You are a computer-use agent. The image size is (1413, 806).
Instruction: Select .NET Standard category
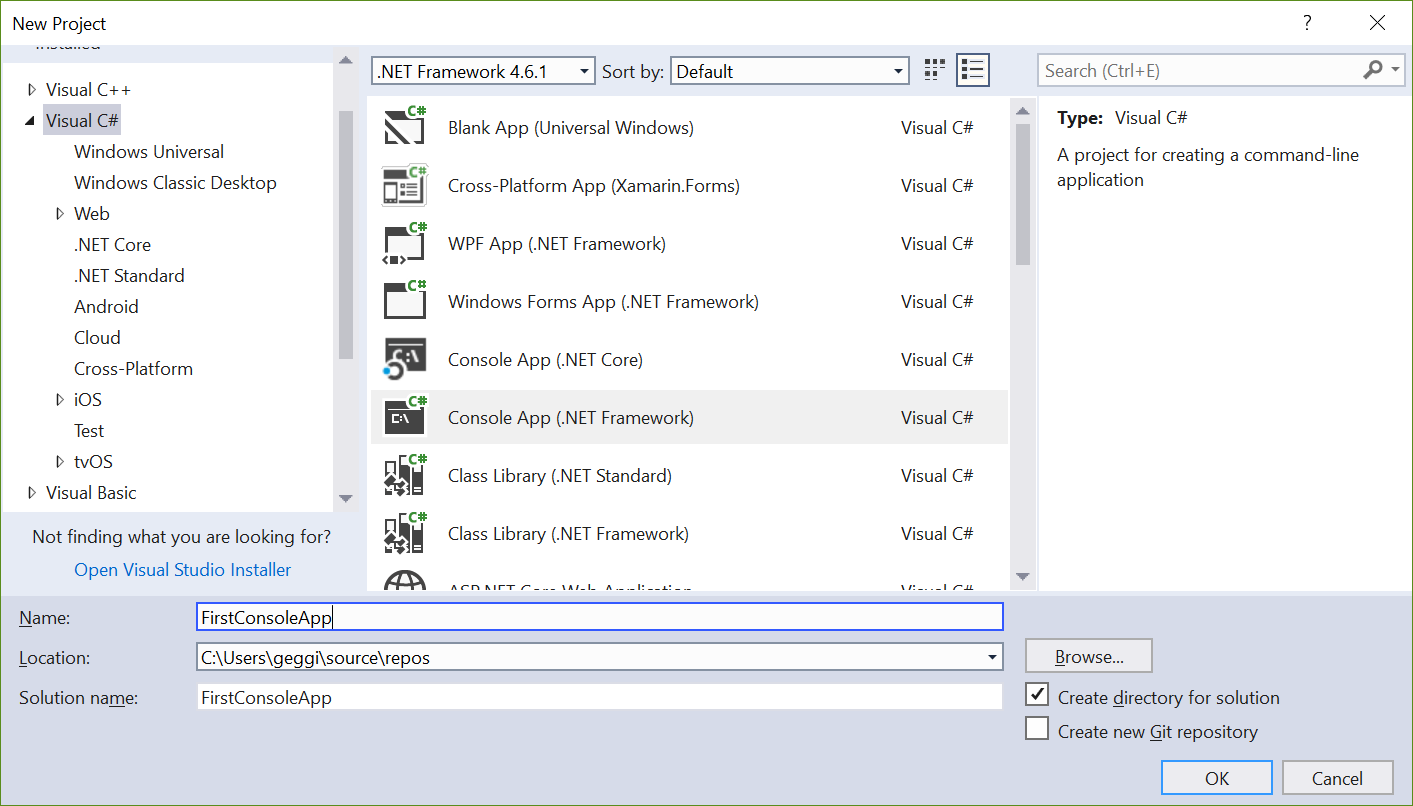(x=129, y=276)
